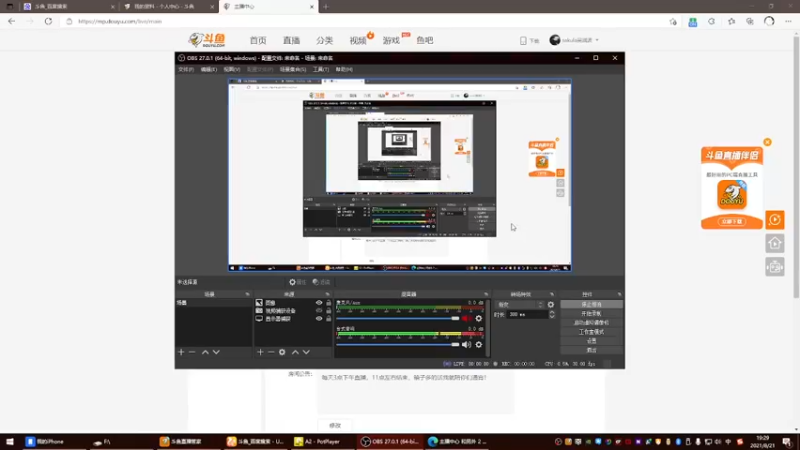
Task: Open scene transition properties gear
Action: coord(551,305)
